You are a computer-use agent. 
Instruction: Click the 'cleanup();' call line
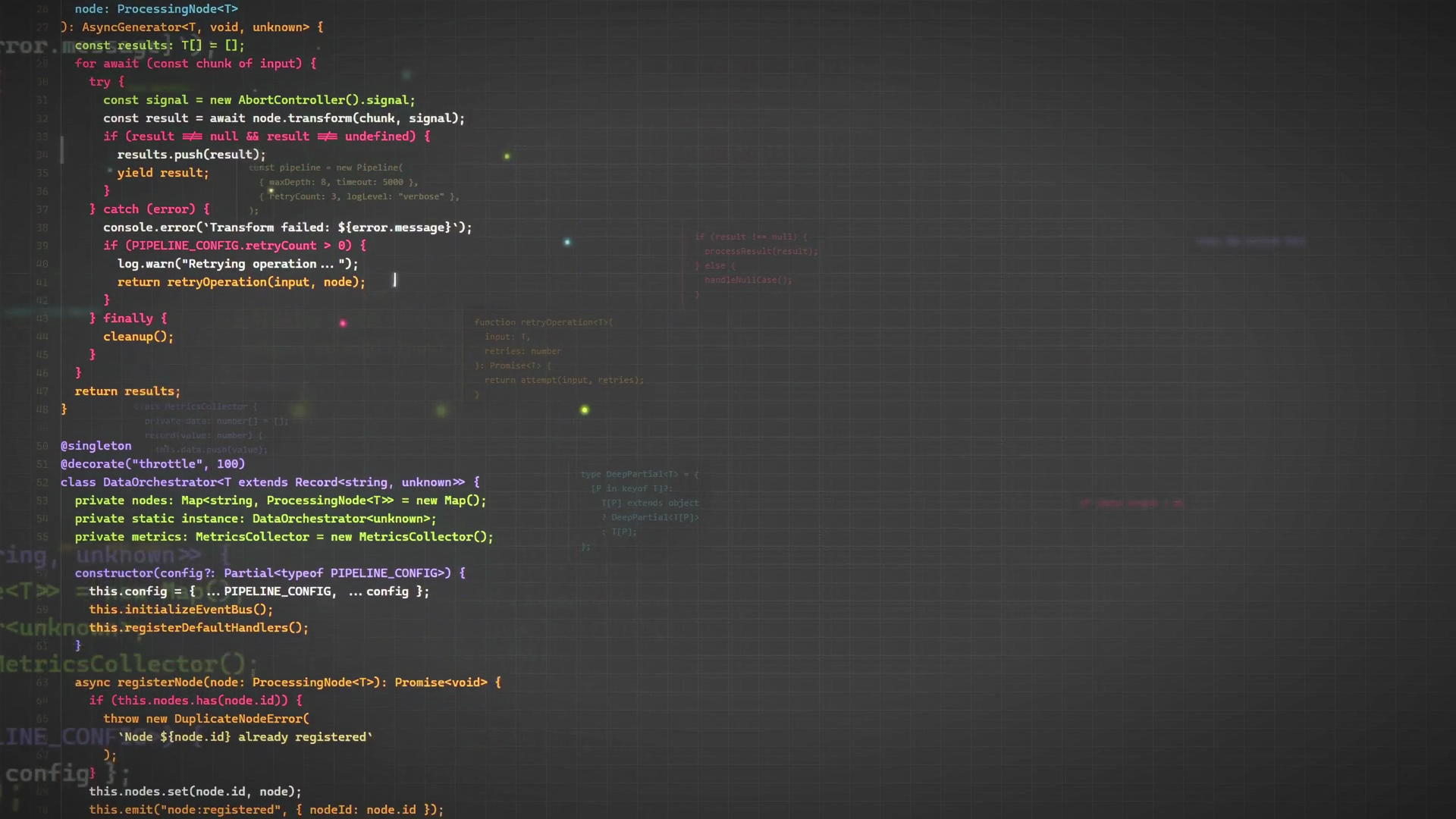click(139, 337)
